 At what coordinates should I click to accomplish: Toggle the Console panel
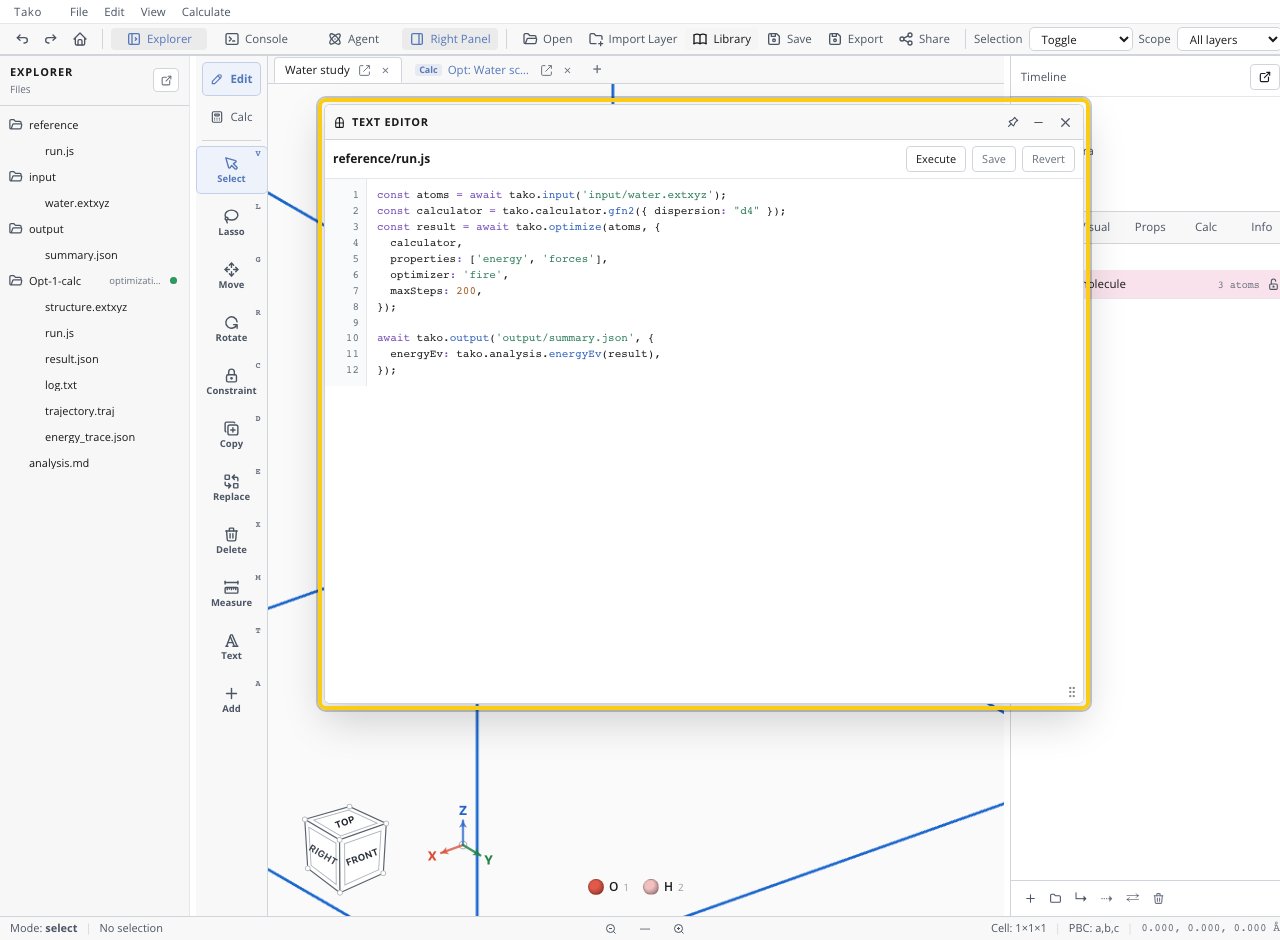coord(256,39)
